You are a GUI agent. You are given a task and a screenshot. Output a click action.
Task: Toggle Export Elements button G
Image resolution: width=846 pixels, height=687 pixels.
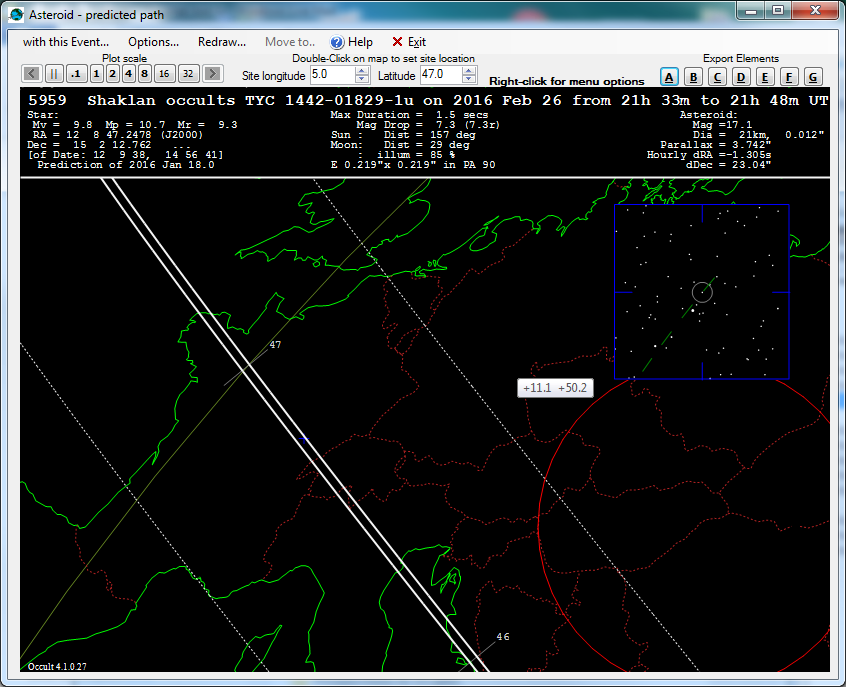click(x=813, y=77)
